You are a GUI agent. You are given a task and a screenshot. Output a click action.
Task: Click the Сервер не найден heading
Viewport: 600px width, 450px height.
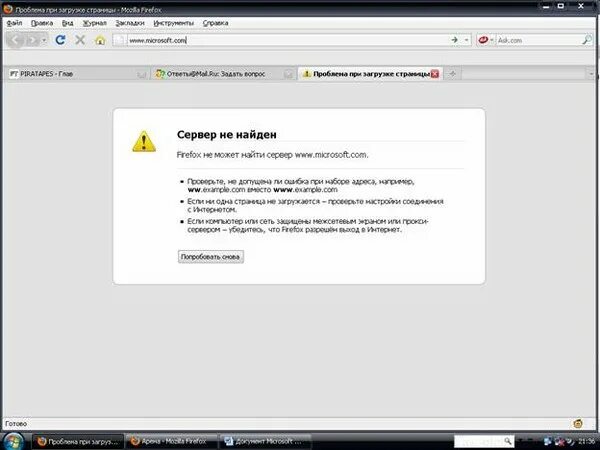click(227, 134)
